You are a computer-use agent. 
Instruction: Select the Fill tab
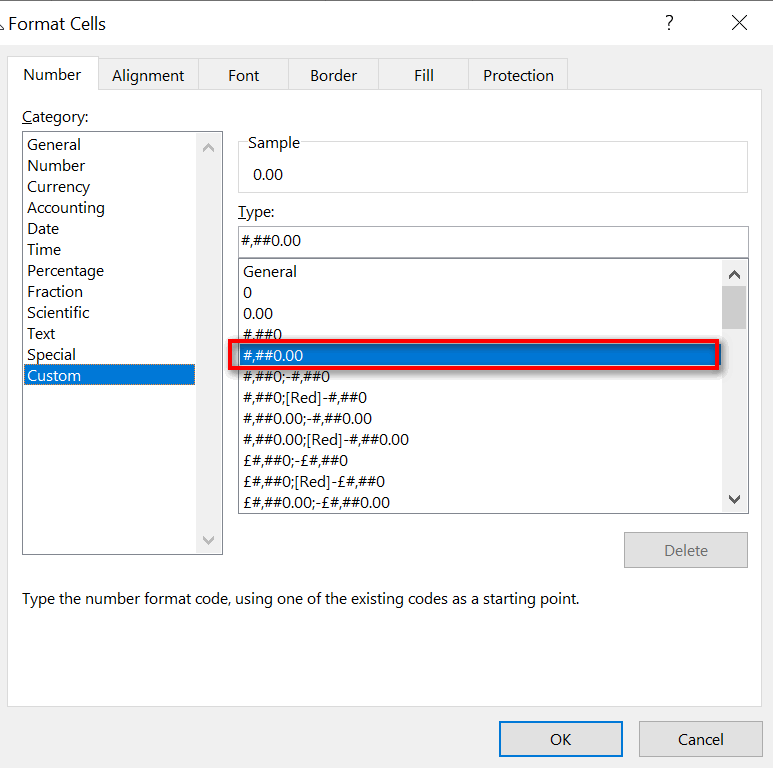[x=423, y=75]
